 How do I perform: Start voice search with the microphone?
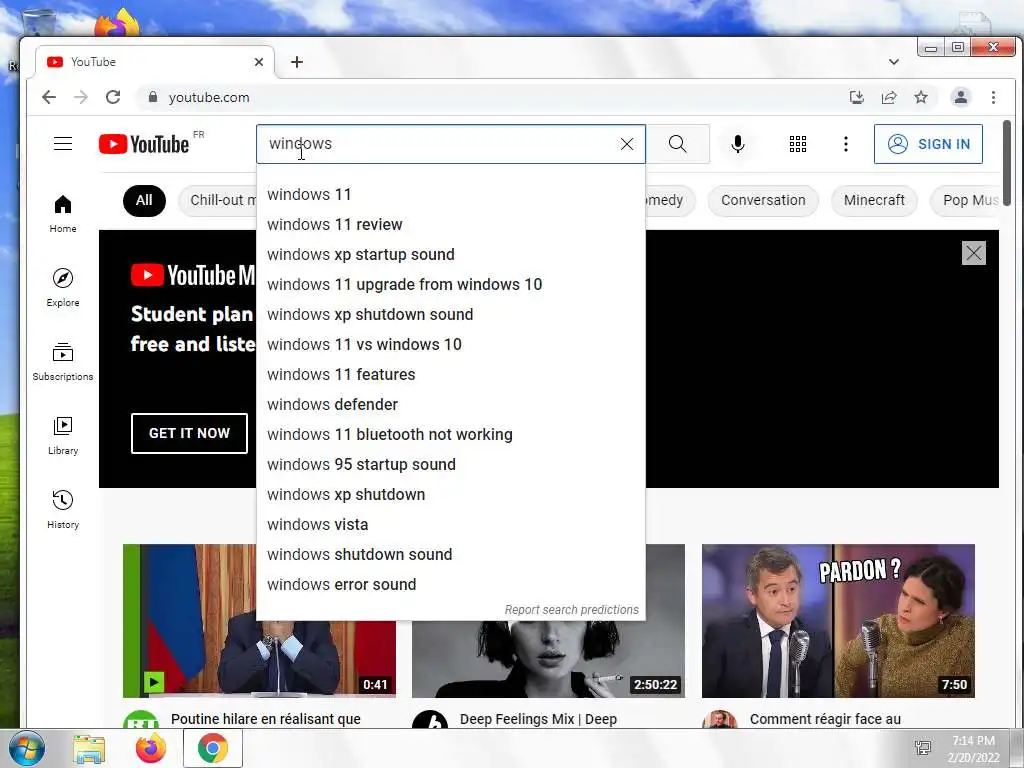pos(737,144)
